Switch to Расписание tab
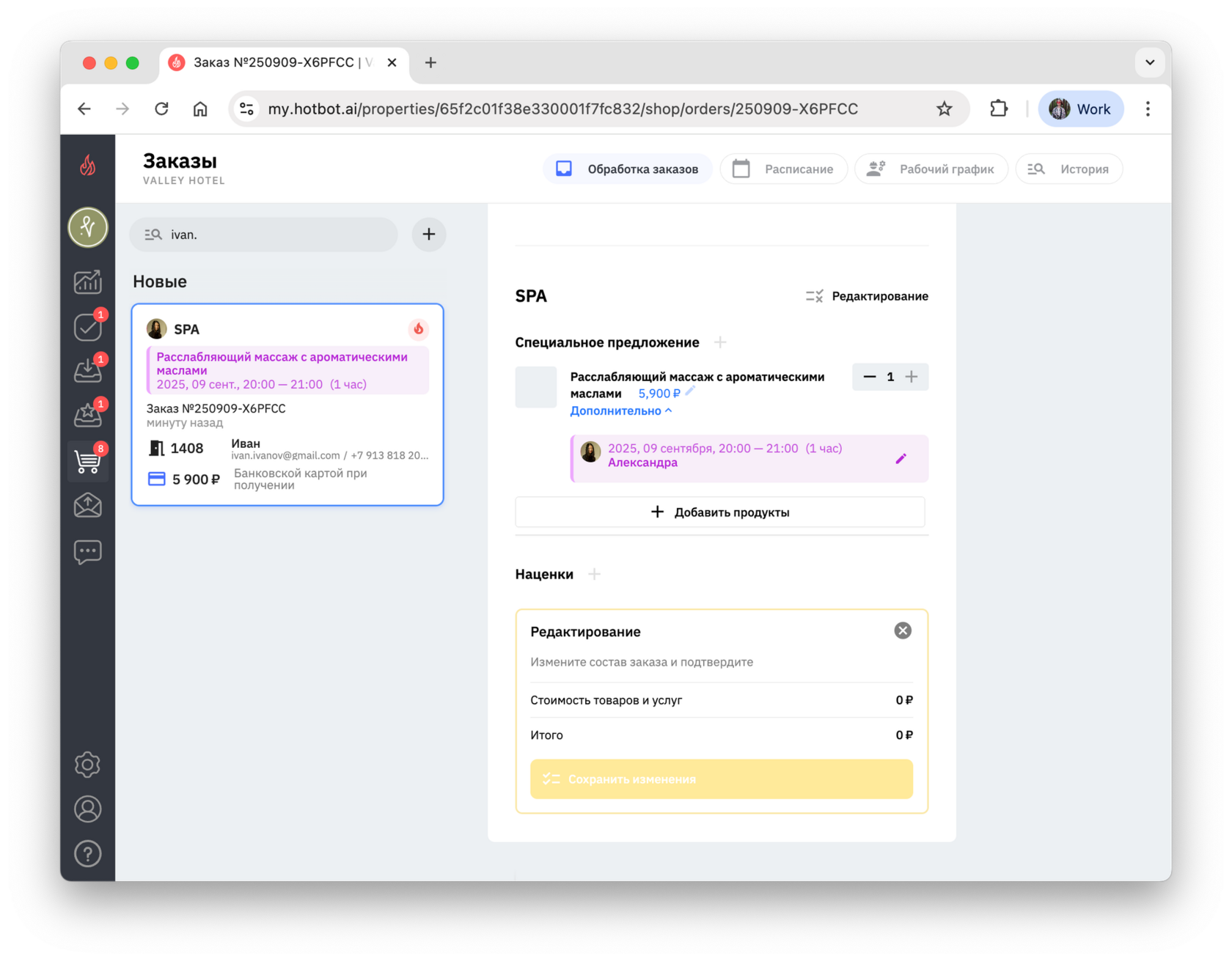 [x=783, y=169]
